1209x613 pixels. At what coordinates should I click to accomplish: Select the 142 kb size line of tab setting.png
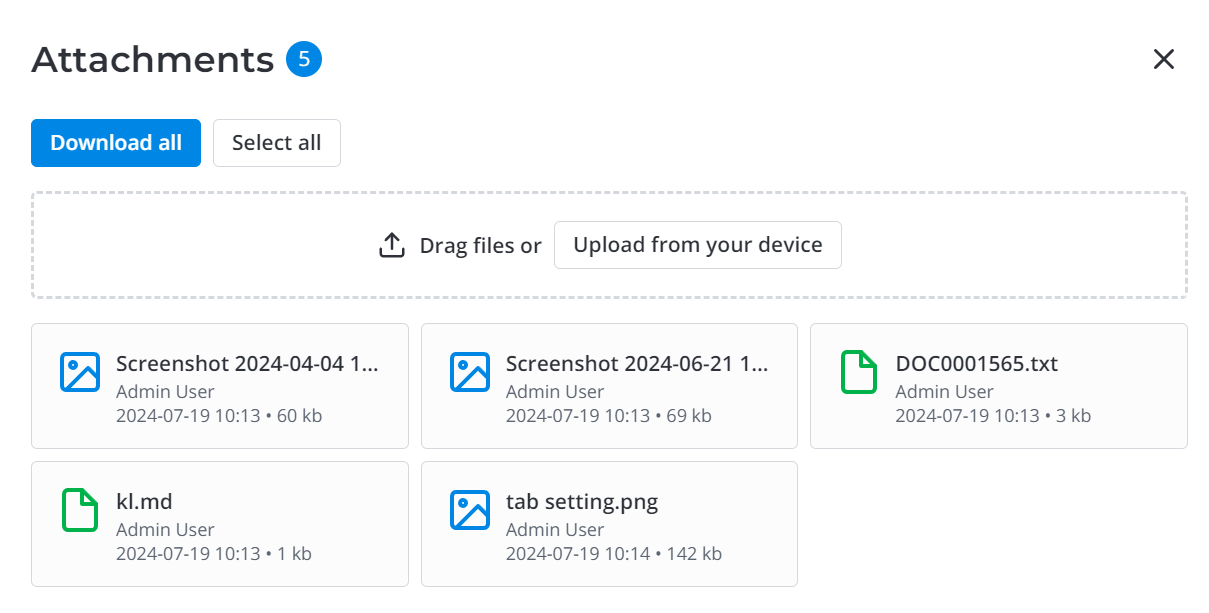pos(613,554)
